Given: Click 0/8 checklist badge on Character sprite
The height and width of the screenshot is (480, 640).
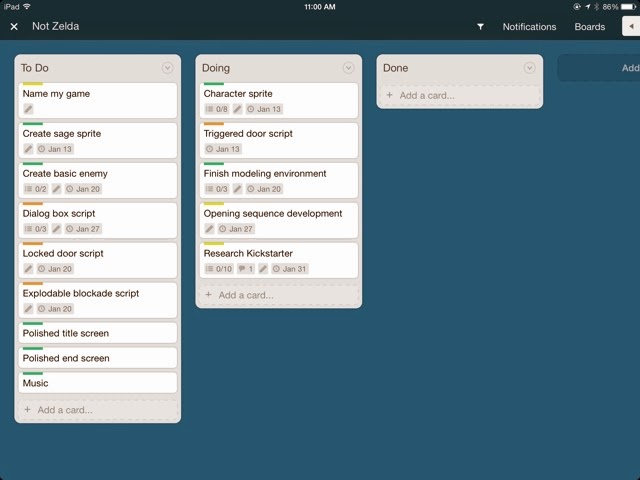Looking at the screenshot, I should (x=217, y=109).
